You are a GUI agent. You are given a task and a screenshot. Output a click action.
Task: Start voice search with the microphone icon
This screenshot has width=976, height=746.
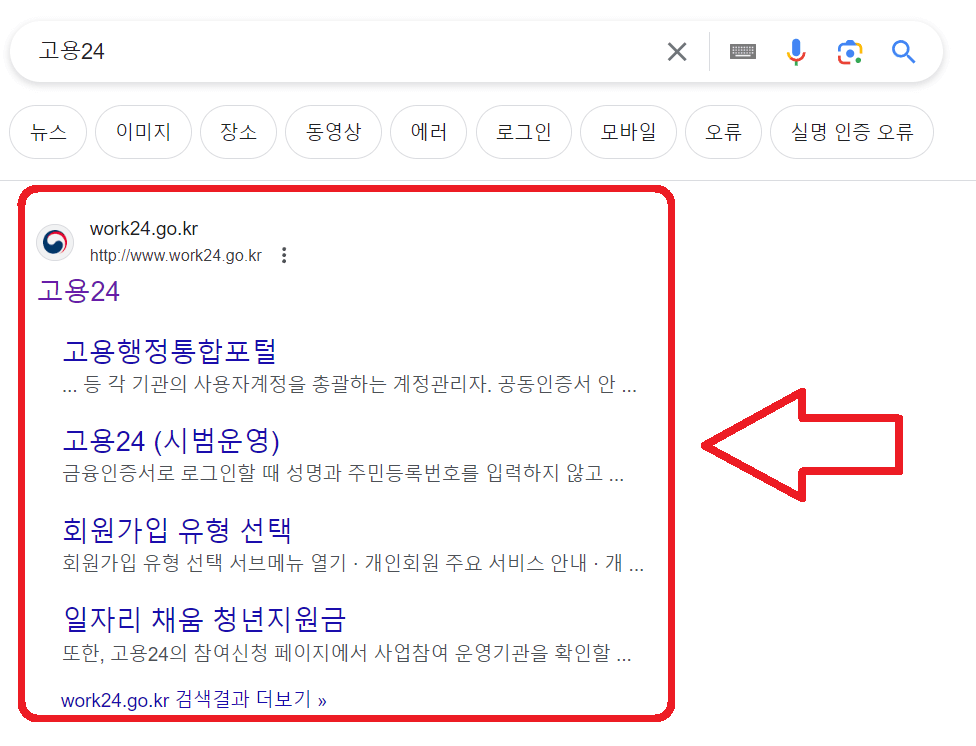pyautogui.click(x=795, y=51)
